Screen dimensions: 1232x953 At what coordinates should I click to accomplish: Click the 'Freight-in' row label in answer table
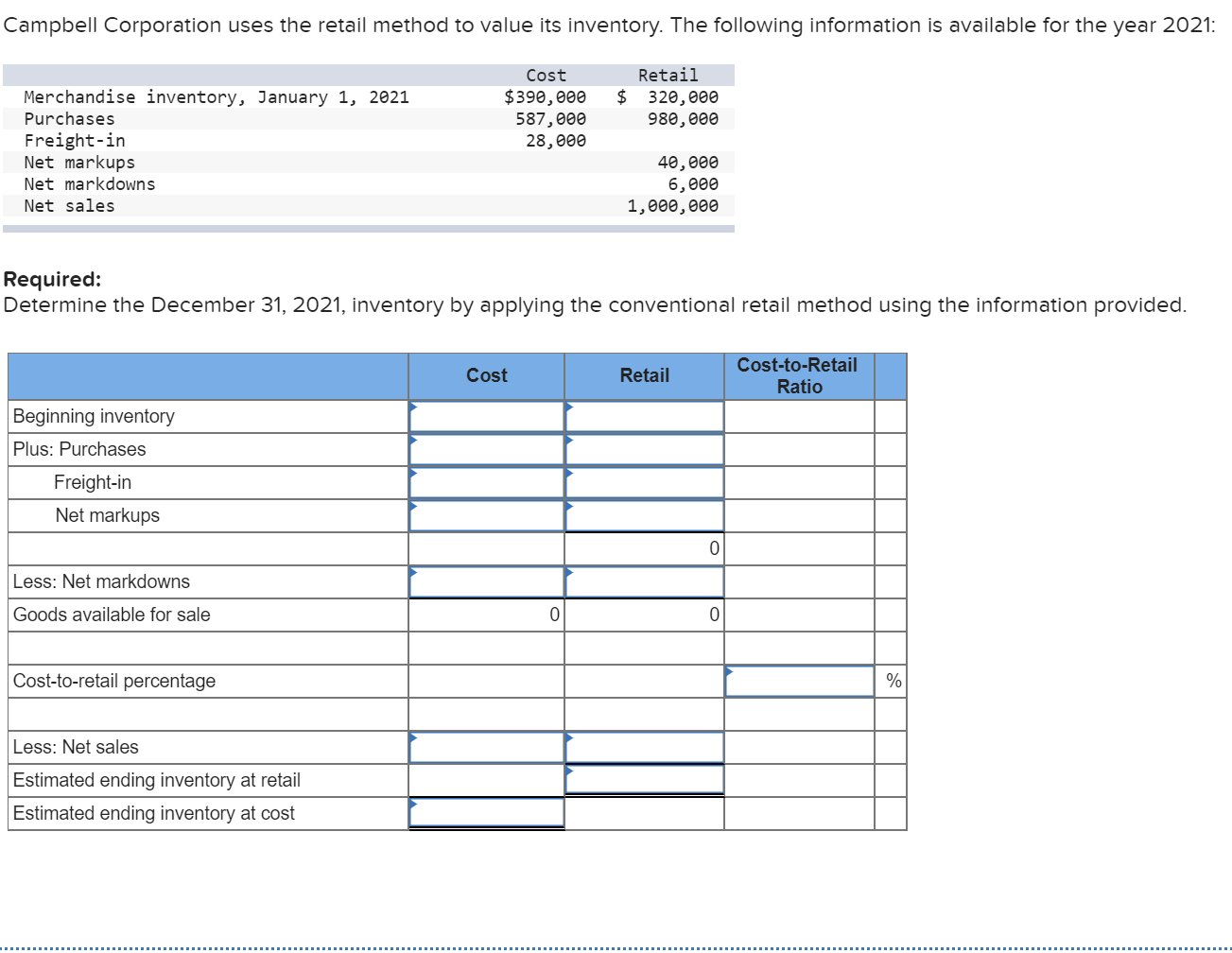(93, 482)
